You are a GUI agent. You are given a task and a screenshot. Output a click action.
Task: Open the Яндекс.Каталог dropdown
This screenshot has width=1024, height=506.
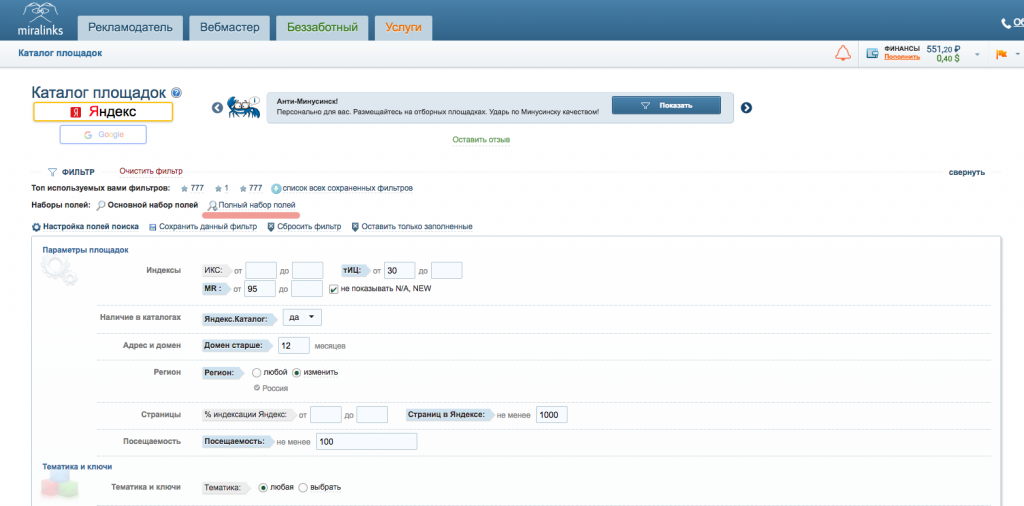302,317
